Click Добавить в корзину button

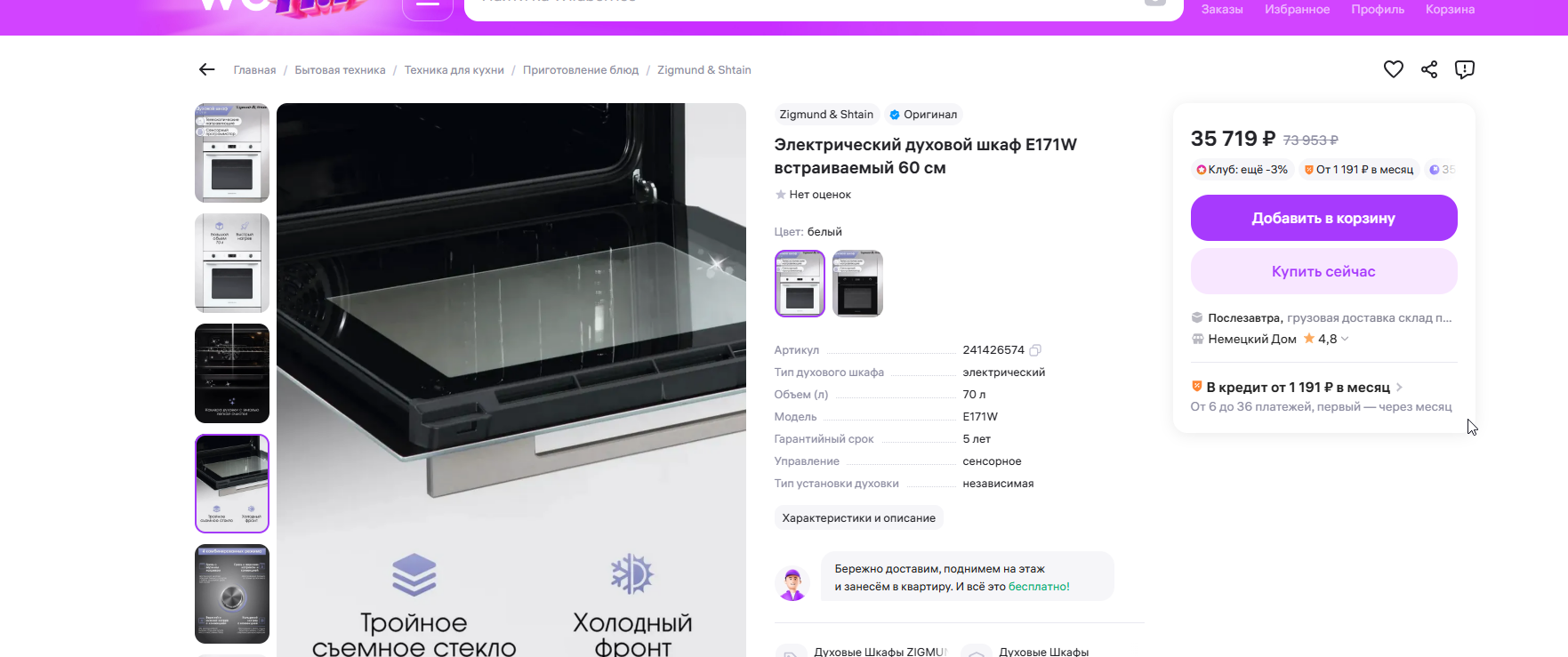pyautogui.click(x=1323, y=219)
